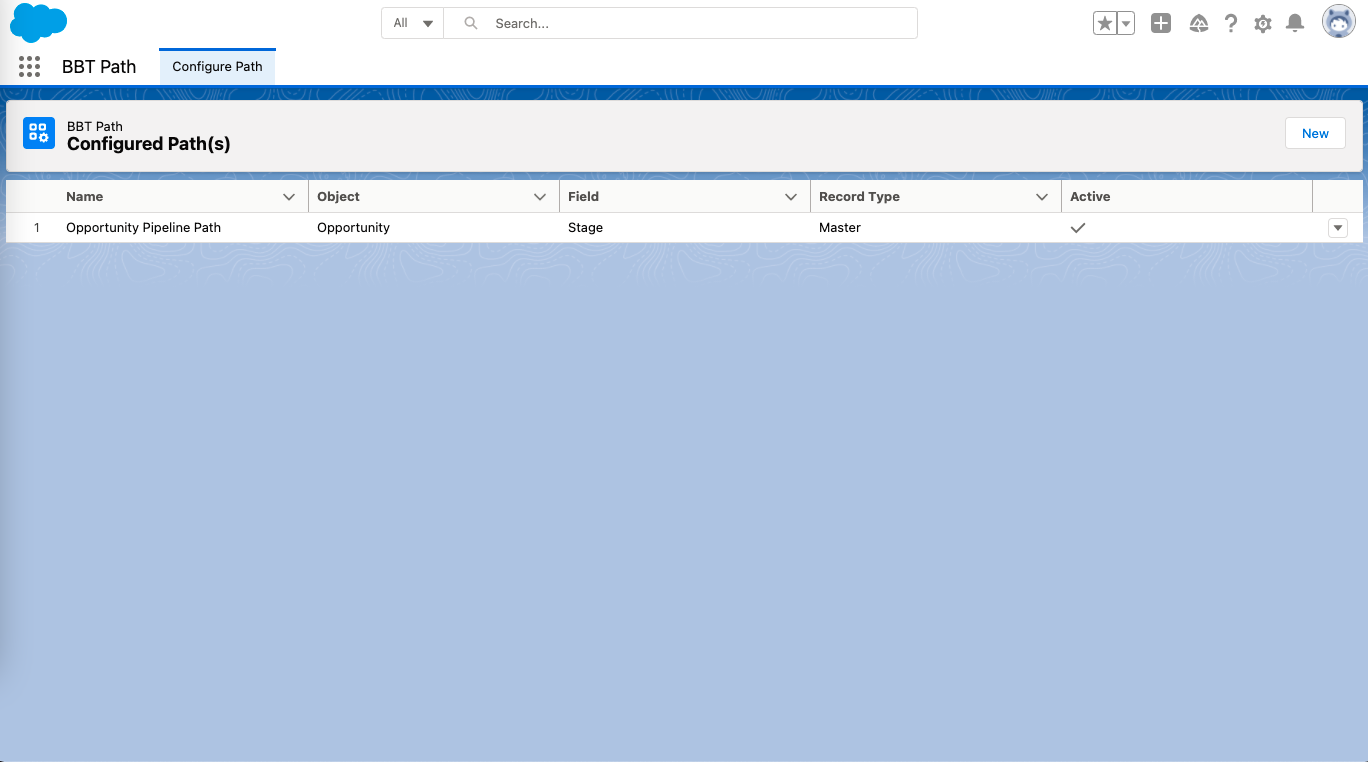Open the user profile avatar
1368x762 pixels.
[1338, 22]
